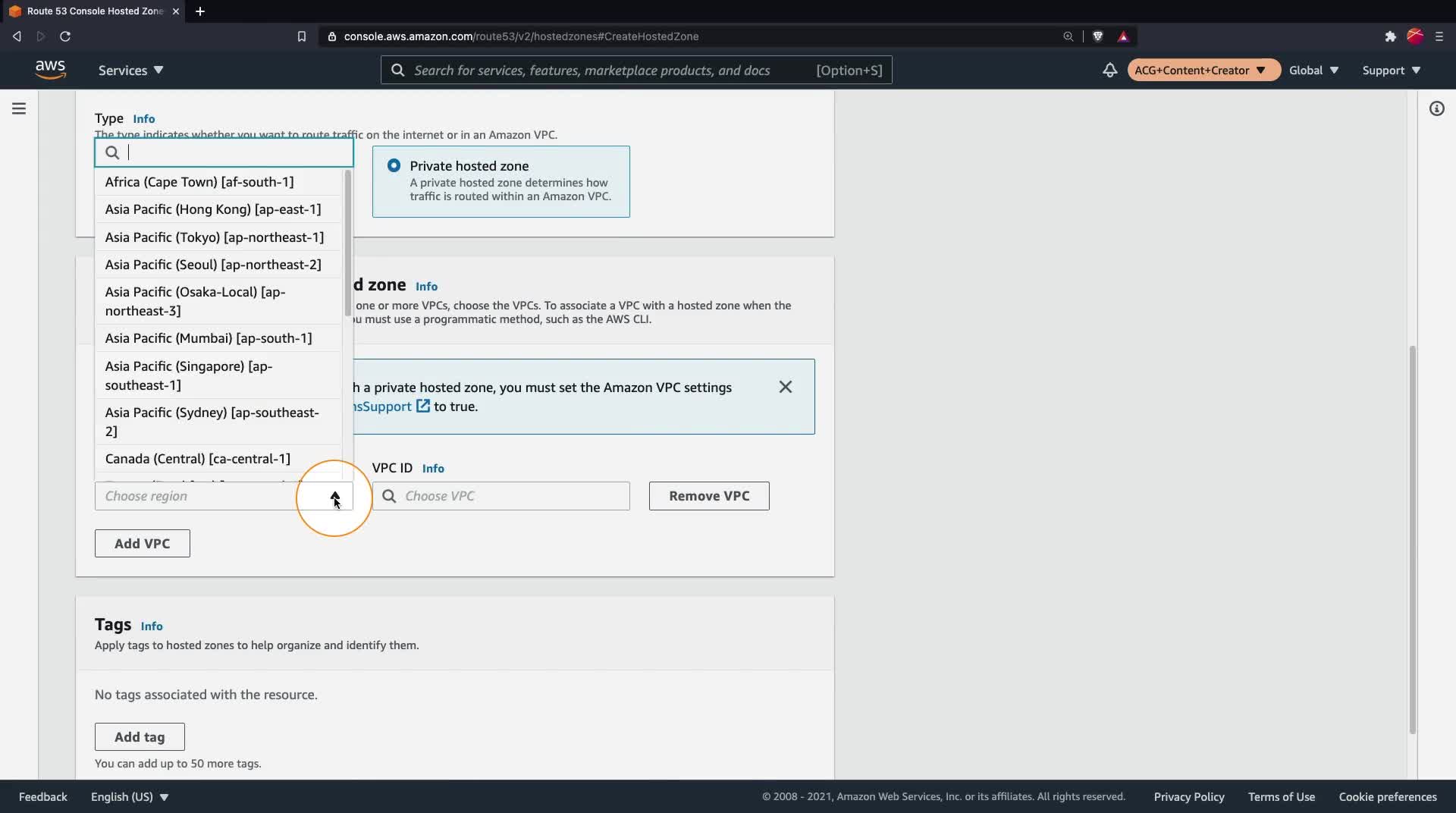Viewport: 1456px width, 813px height.
Task: Open the Privacy Policy link
Action: point(1189,796)
